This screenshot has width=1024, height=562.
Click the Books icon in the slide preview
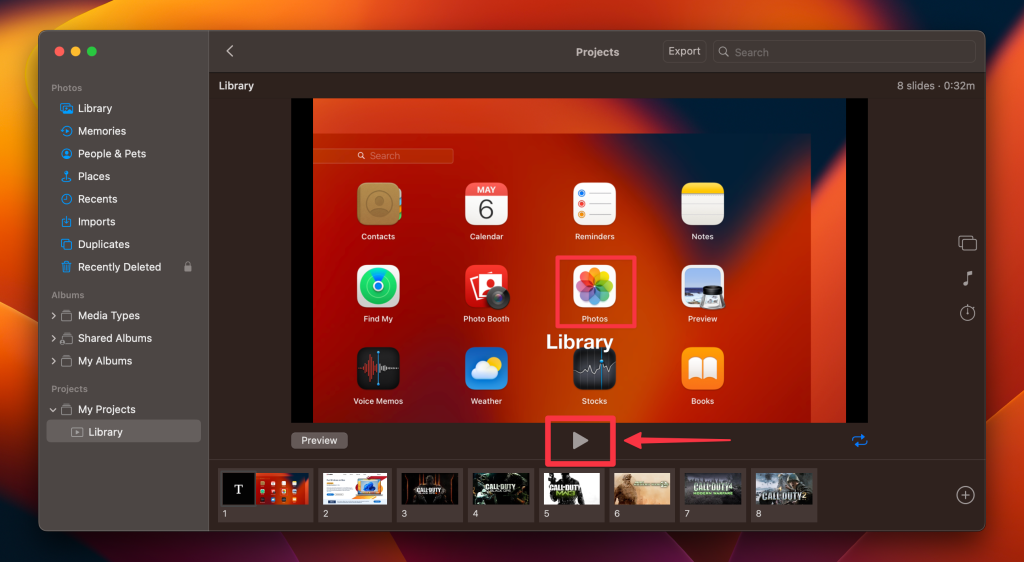pyautogui.click(x=703, y=369)
